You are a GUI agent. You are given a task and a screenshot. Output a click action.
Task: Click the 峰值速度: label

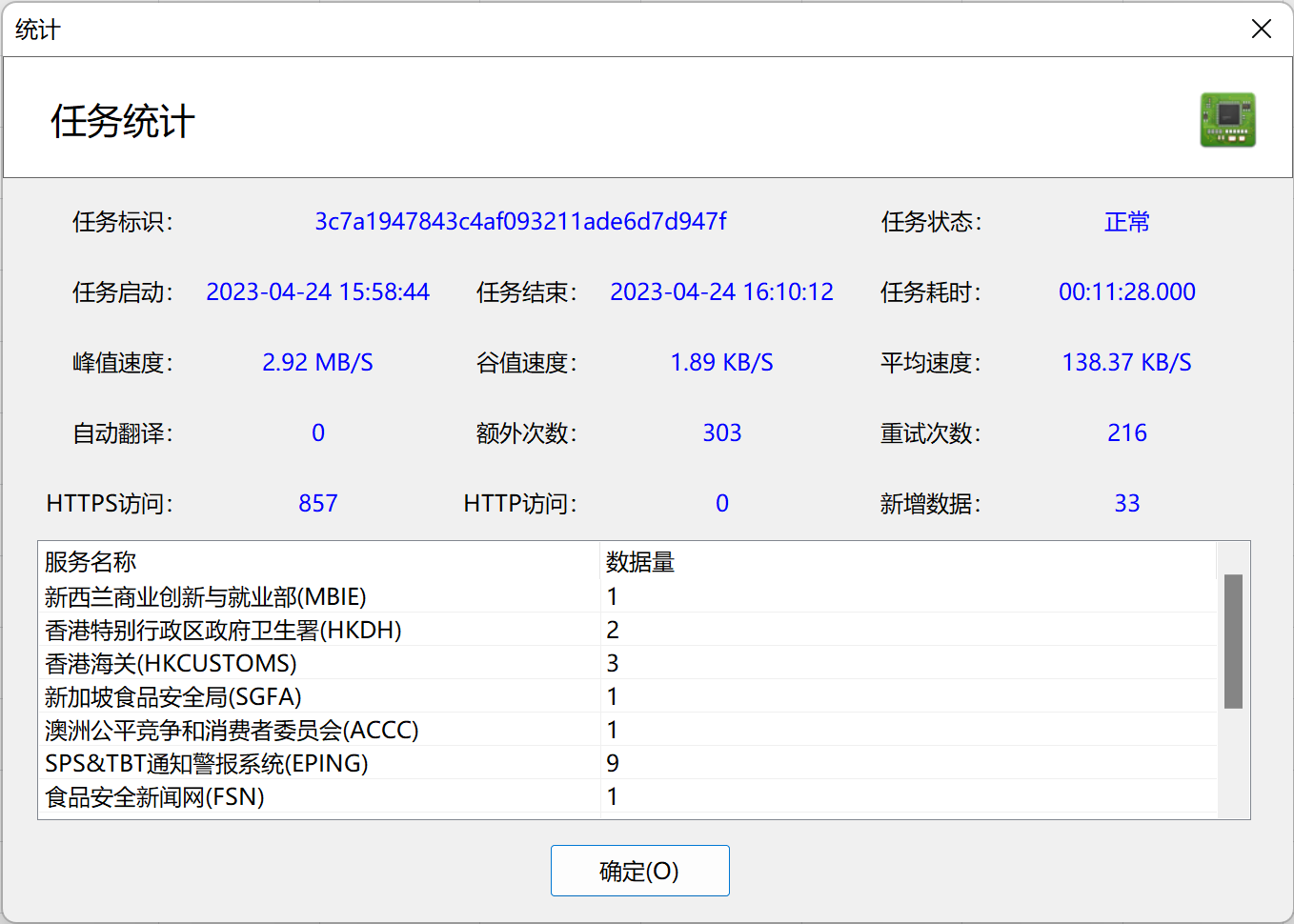click(123, 363)
